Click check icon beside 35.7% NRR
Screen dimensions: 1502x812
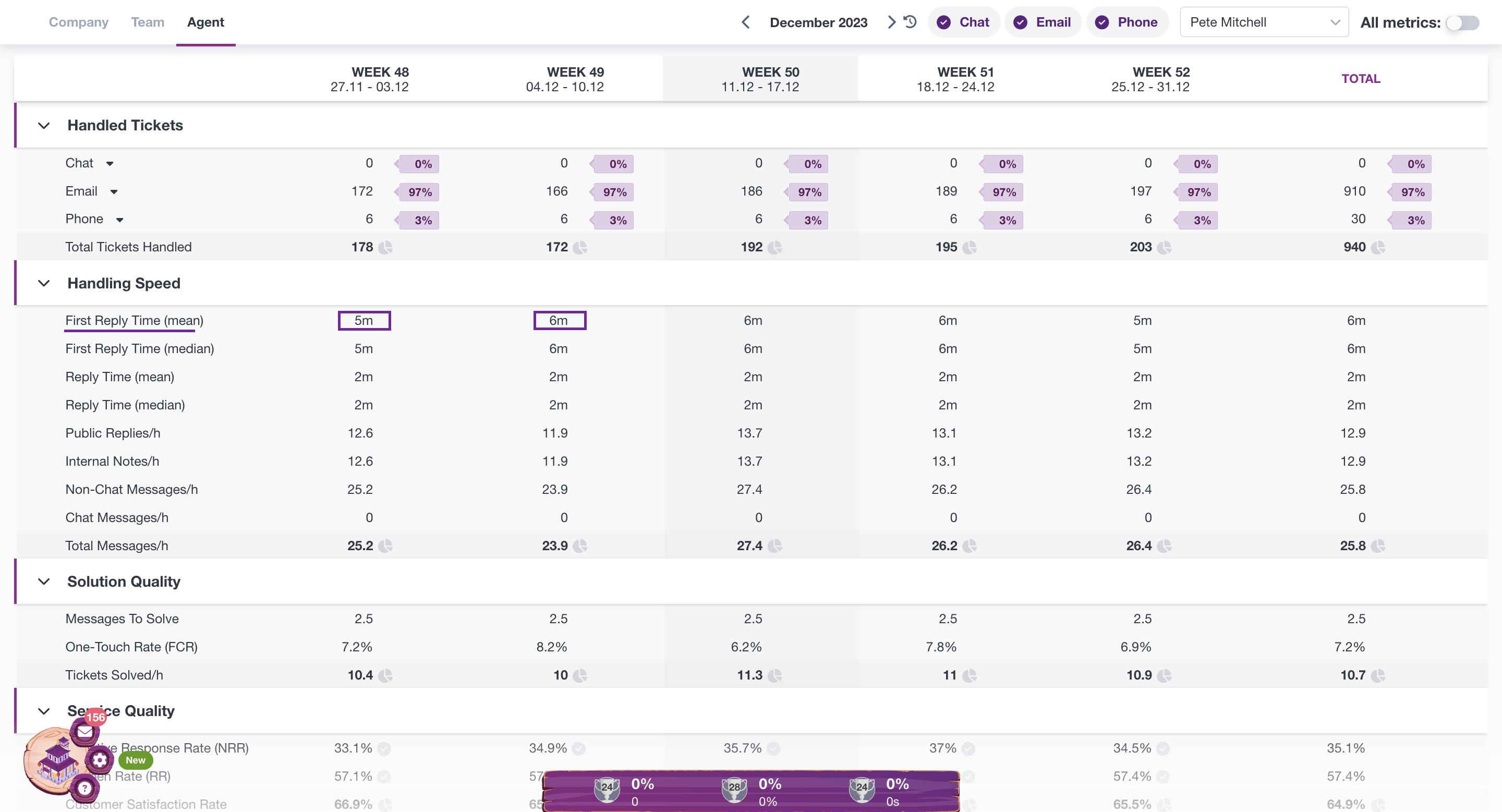click(774, 748)
